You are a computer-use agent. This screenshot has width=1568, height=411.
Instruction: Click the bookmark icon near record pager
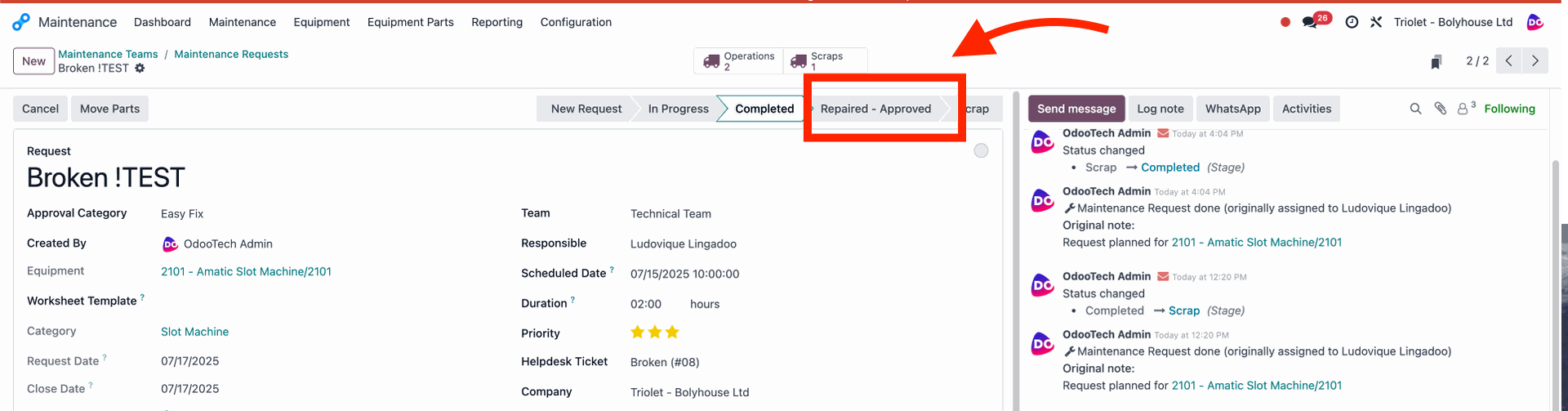click(1436, 62)
